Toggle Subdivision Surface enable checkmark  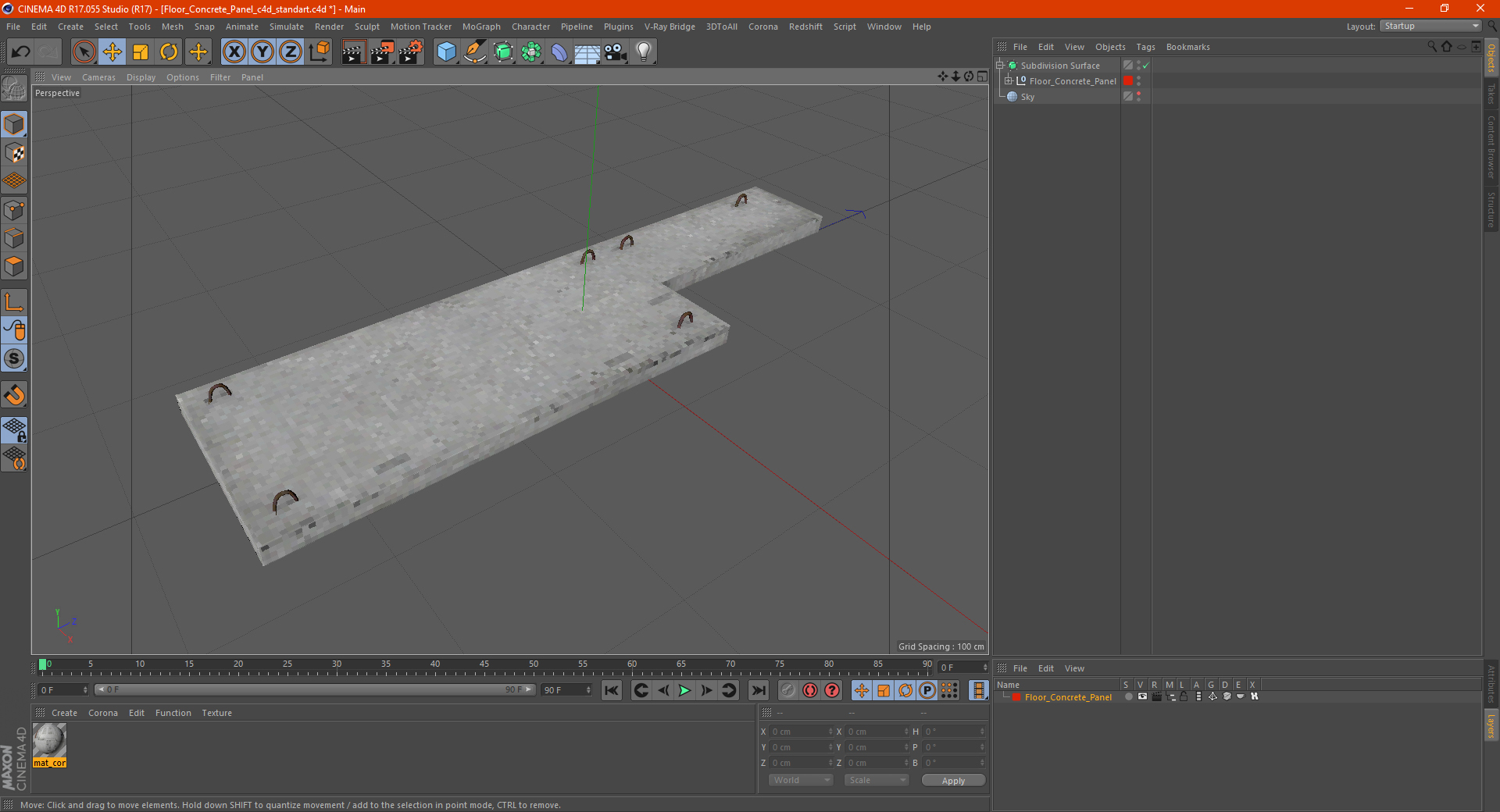1145,66
